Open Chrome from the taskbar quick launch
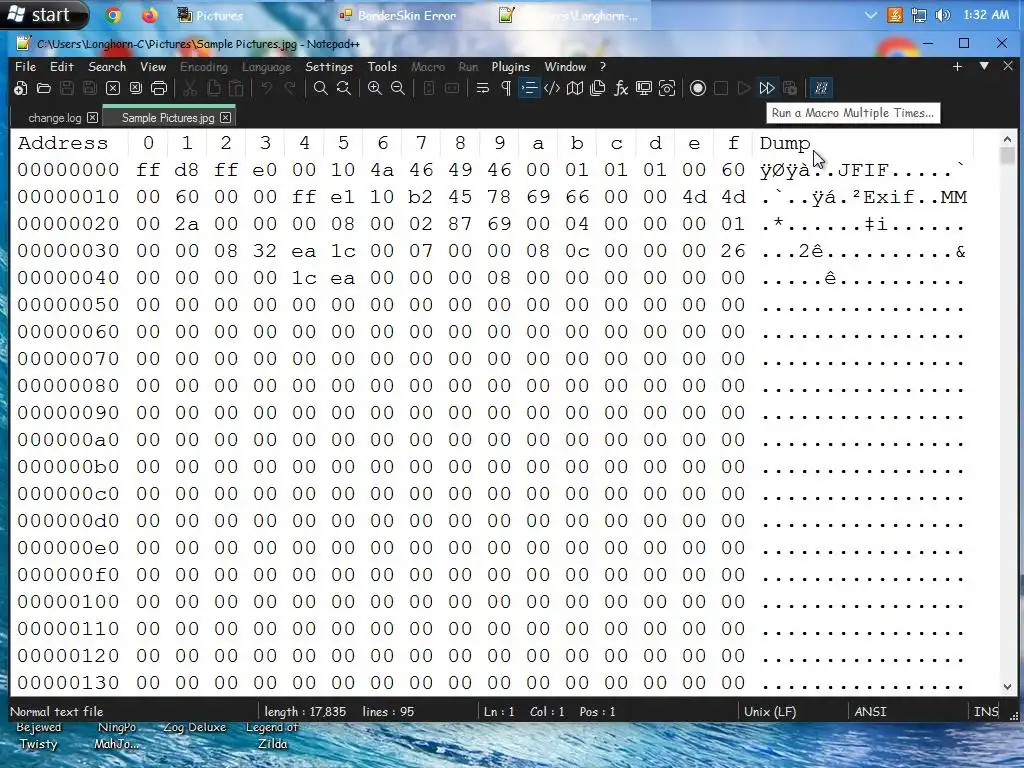 [114, 15]
